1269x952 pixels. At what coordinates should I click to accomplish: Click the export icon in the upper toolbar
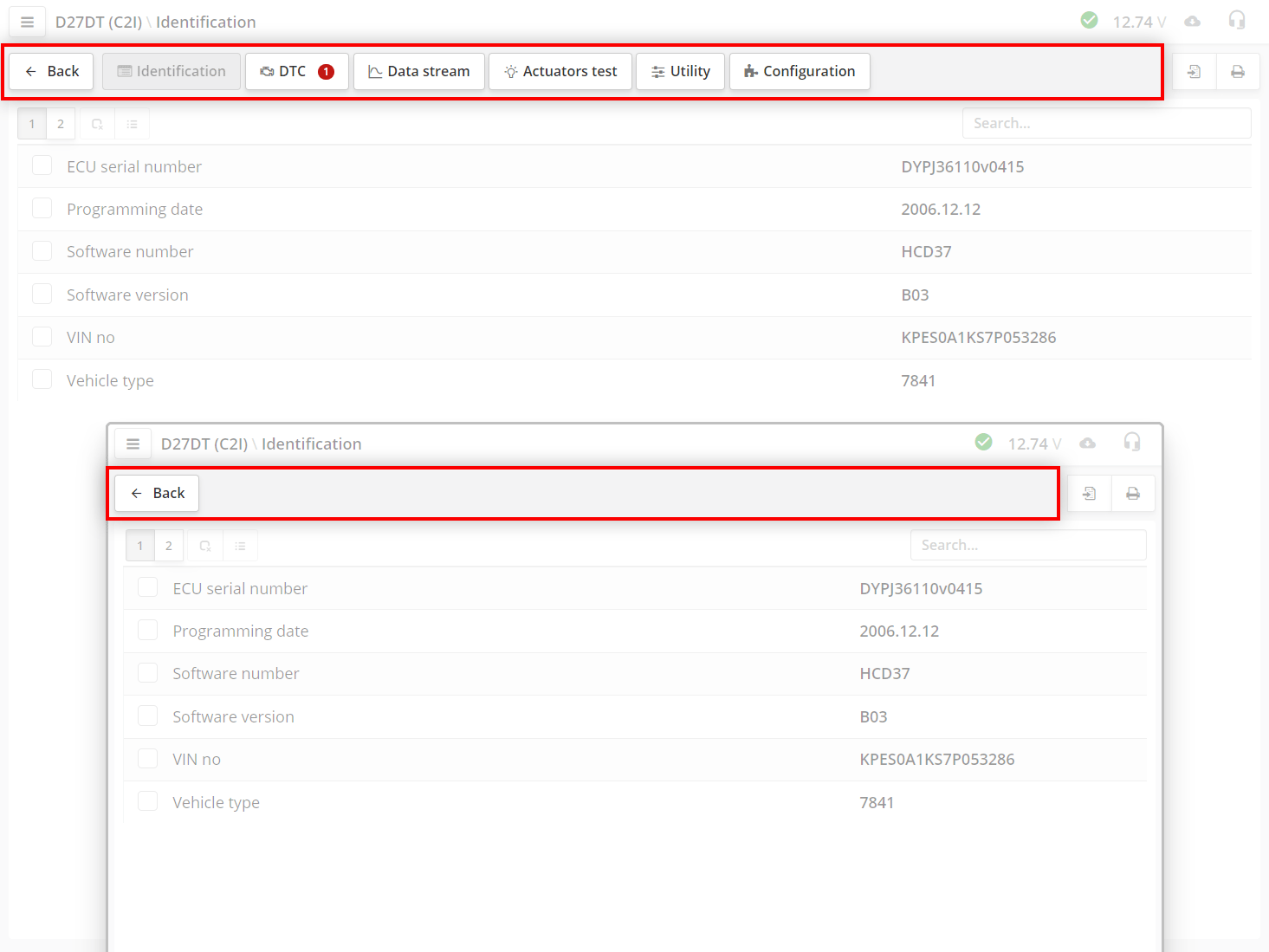pos(1194,72)
